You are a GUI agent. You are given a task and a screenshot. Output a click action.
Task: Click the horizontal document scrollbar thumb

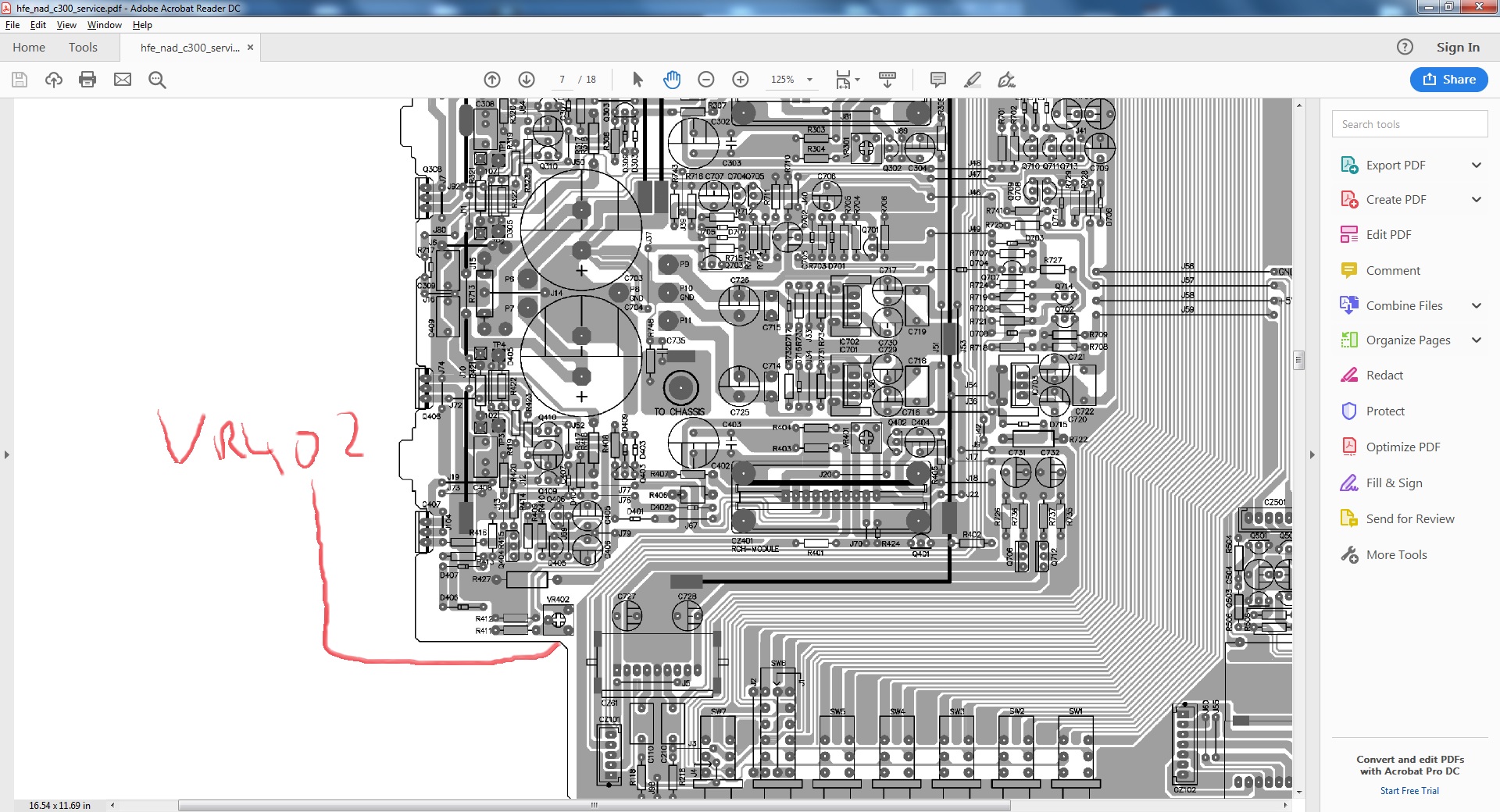(x=594, y=805)
